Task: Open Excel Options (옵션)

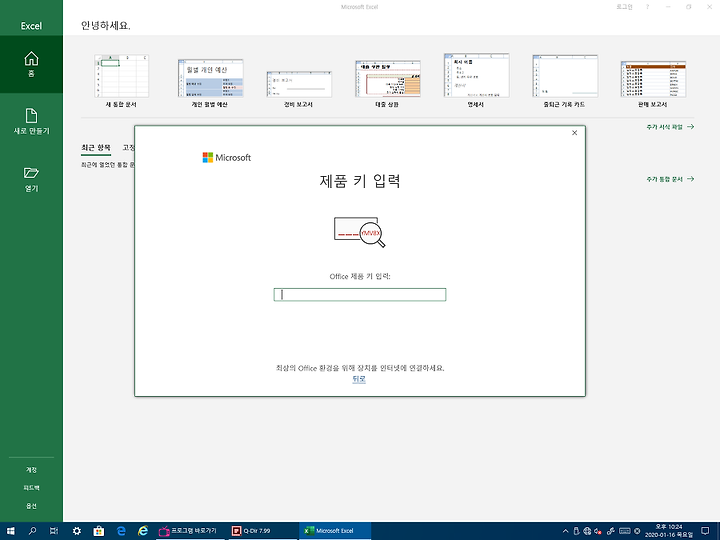Action: 31,506
